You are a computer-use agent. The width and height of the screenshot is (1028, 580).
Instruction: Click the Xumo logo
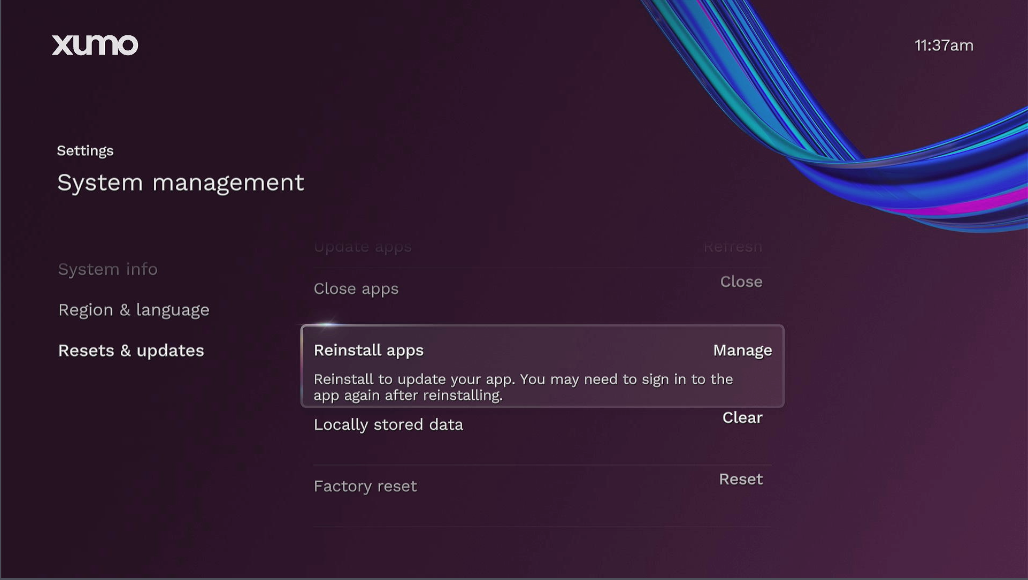click(95, 45)
